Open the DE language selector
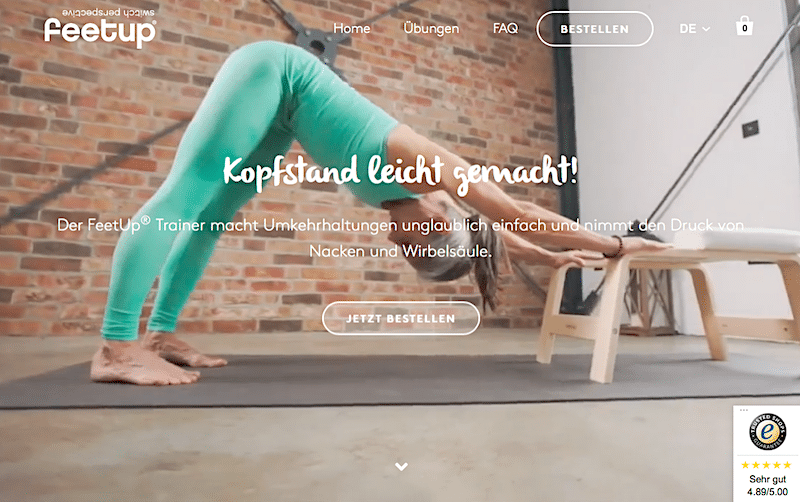Screen dimensions: 800x502 point(694,29)
